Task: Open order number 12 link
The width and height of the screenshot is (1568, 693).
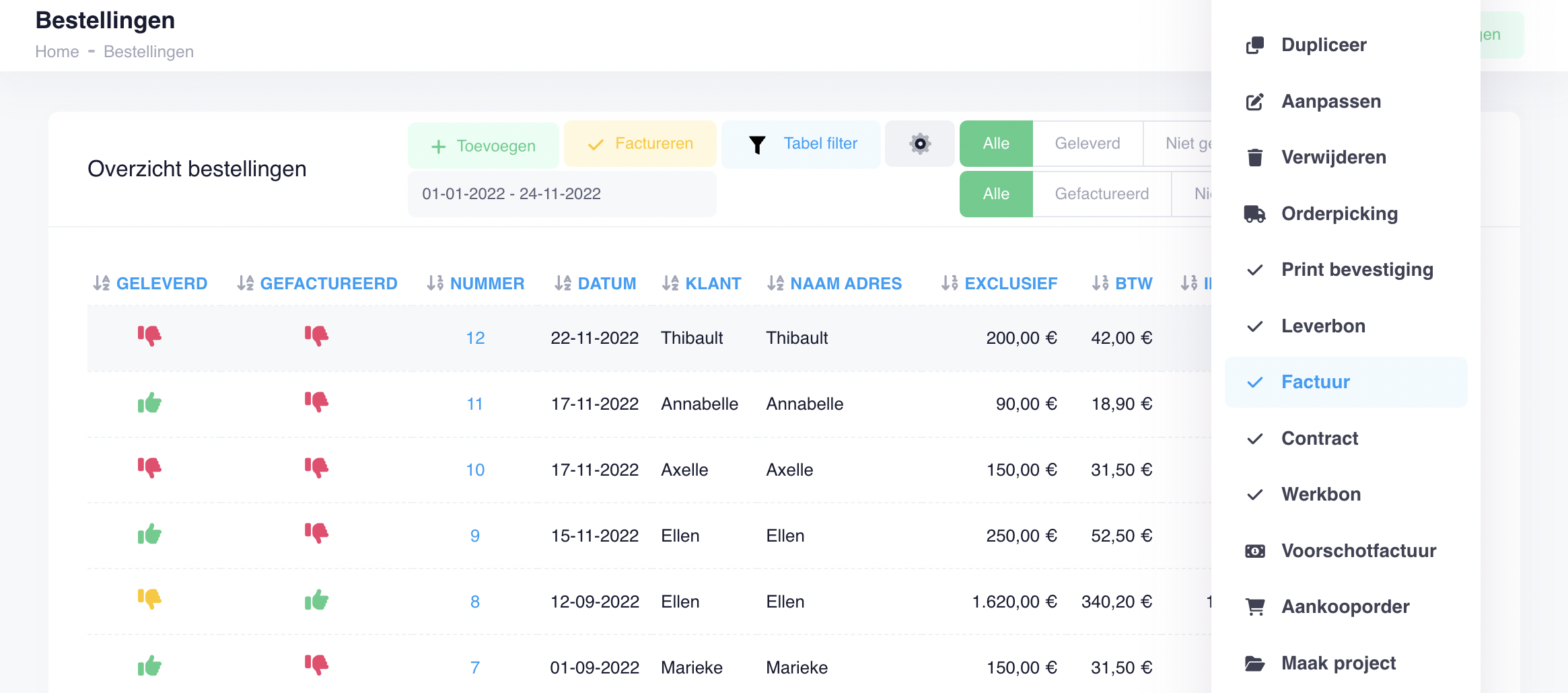Action: (x=475, y=338)
